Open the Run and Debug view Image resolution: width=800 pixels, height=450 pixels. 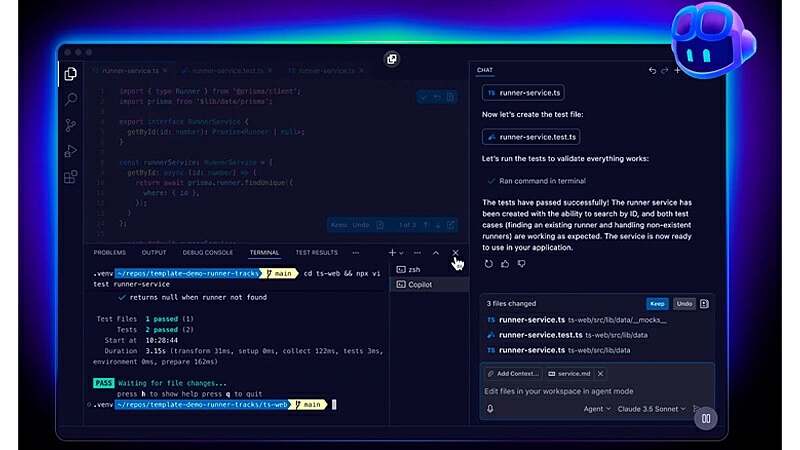[x=70, y=151]
